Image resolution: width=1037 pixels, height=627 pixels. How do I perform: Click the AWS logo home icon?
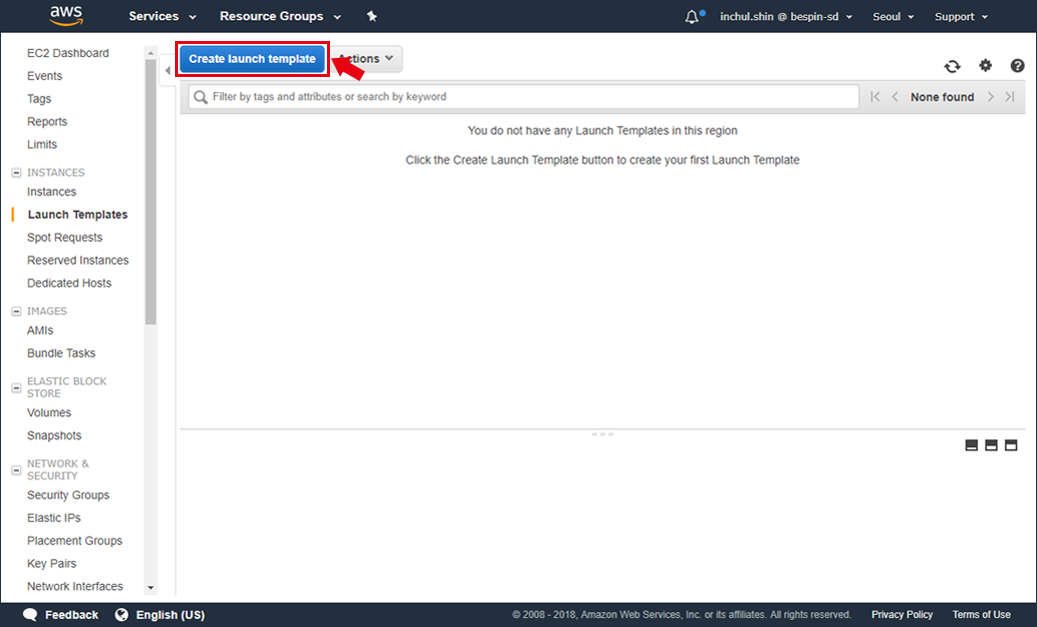[66, 16]
